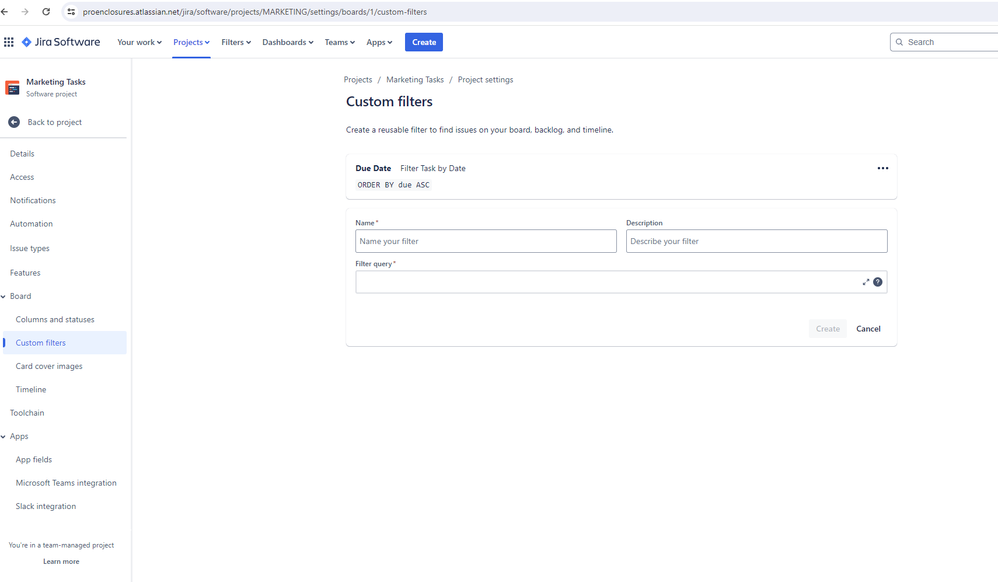
Task: Click the ORDER BY due ASC query
Action: pyautogui.click(x=393, y=185)
